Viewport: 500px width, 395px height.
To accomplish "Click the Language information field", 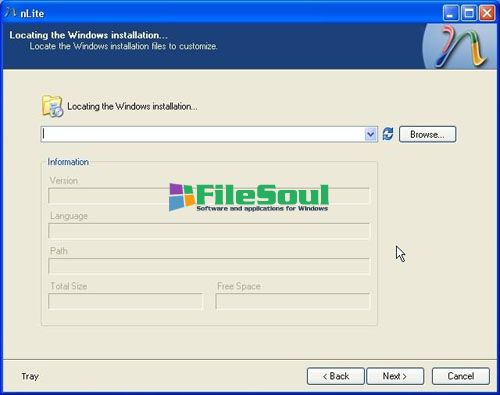I will pos(209,231).
